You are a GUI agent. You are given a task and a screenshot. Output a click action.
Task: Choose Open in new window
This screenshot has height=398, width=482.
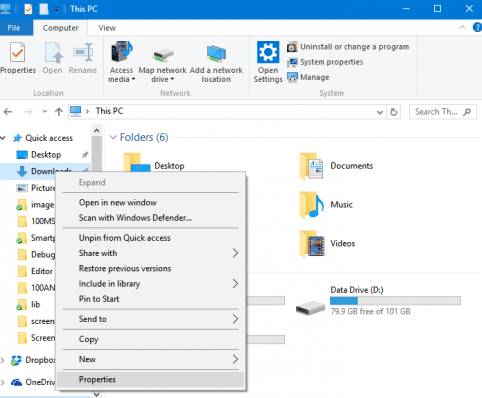pos(151,203)
